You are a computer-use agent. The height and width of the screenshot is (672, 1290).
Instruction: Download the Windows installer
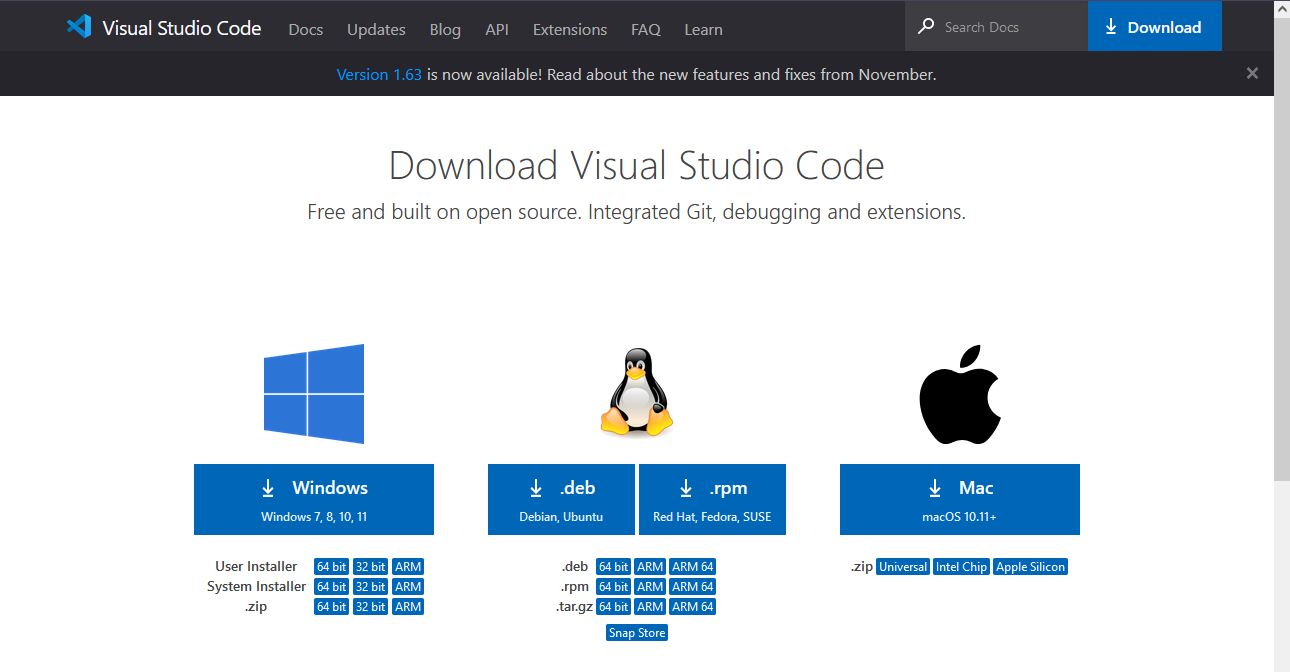[x=314, y=499]
